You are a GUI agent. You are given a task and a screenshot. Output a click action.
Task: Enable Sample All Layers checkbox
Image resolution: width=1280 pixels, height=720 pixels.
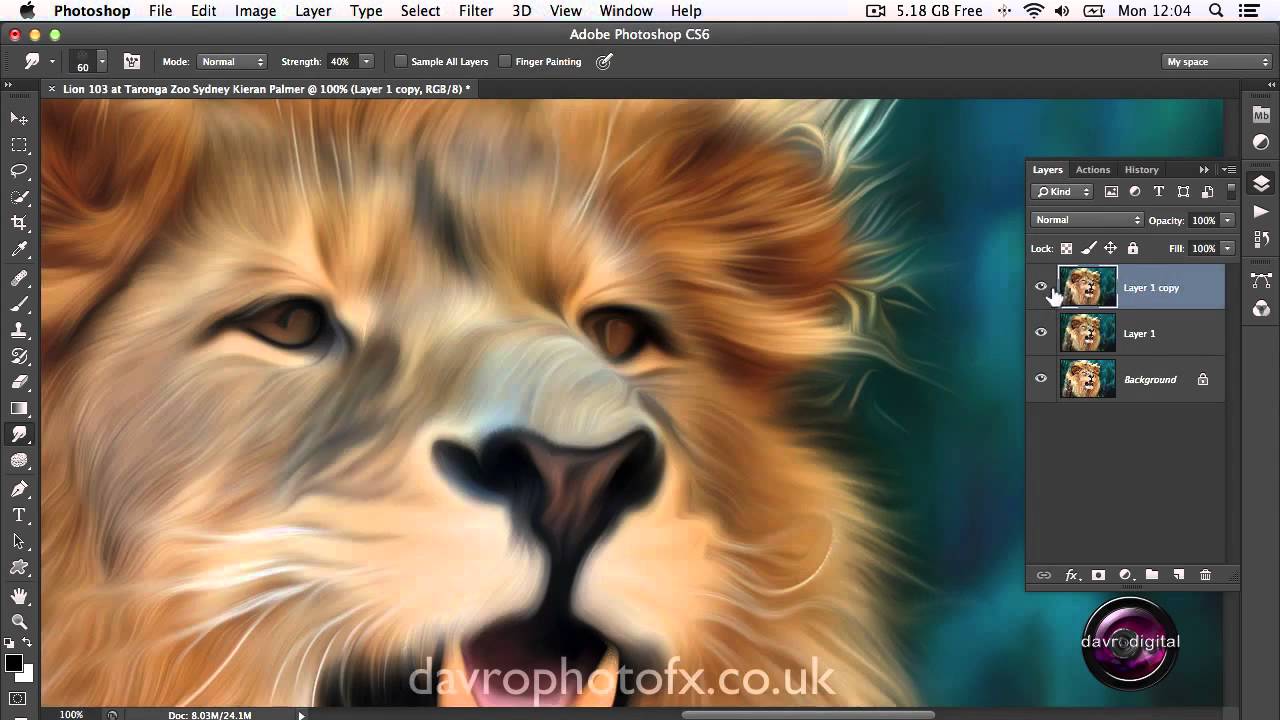pyautogui.click(x=401, y=62)
